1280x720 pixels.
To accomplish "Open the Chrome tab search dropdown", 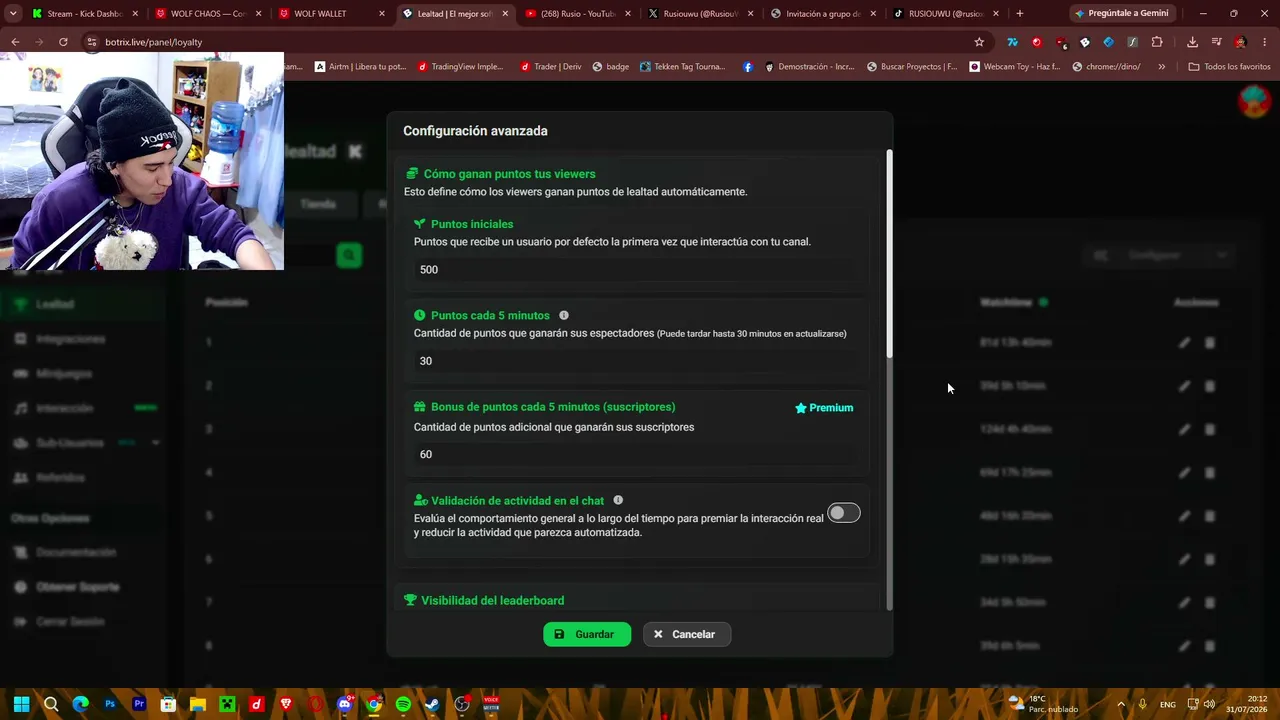I will 13,14.
